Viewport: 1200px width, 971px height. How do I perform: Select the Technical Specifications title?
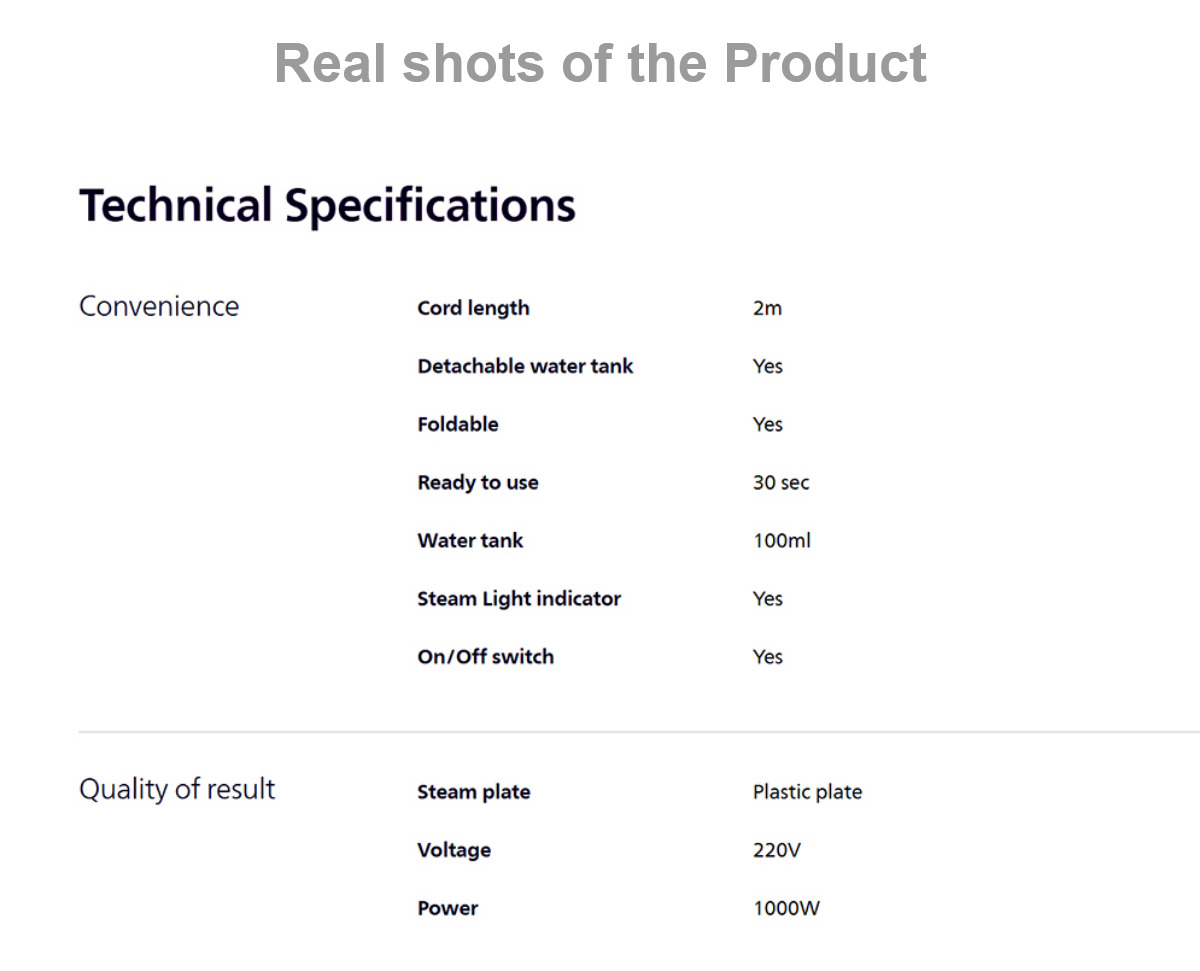[327, 206]
